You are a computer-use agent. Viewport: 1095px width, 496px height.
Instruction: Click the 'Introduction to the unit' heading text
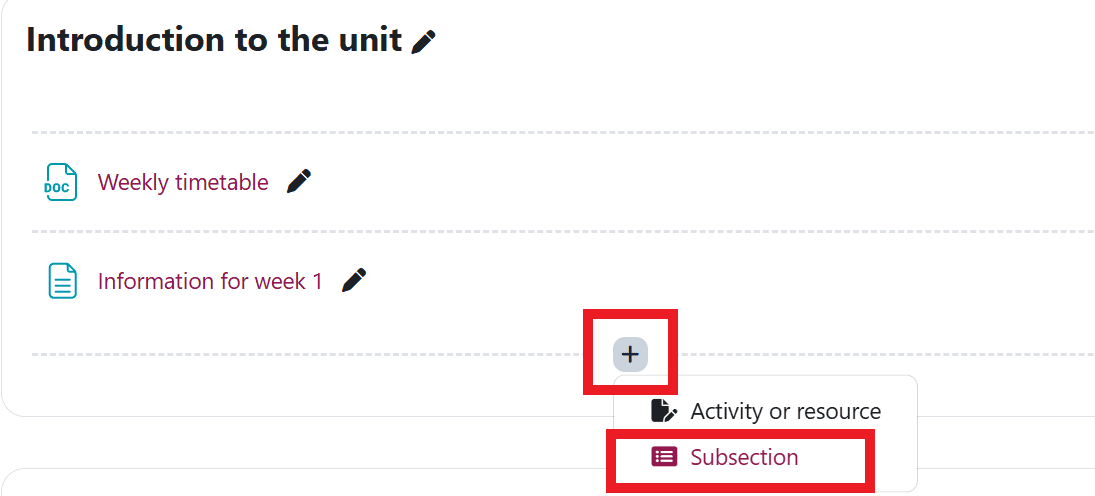[x=213, y=41]
